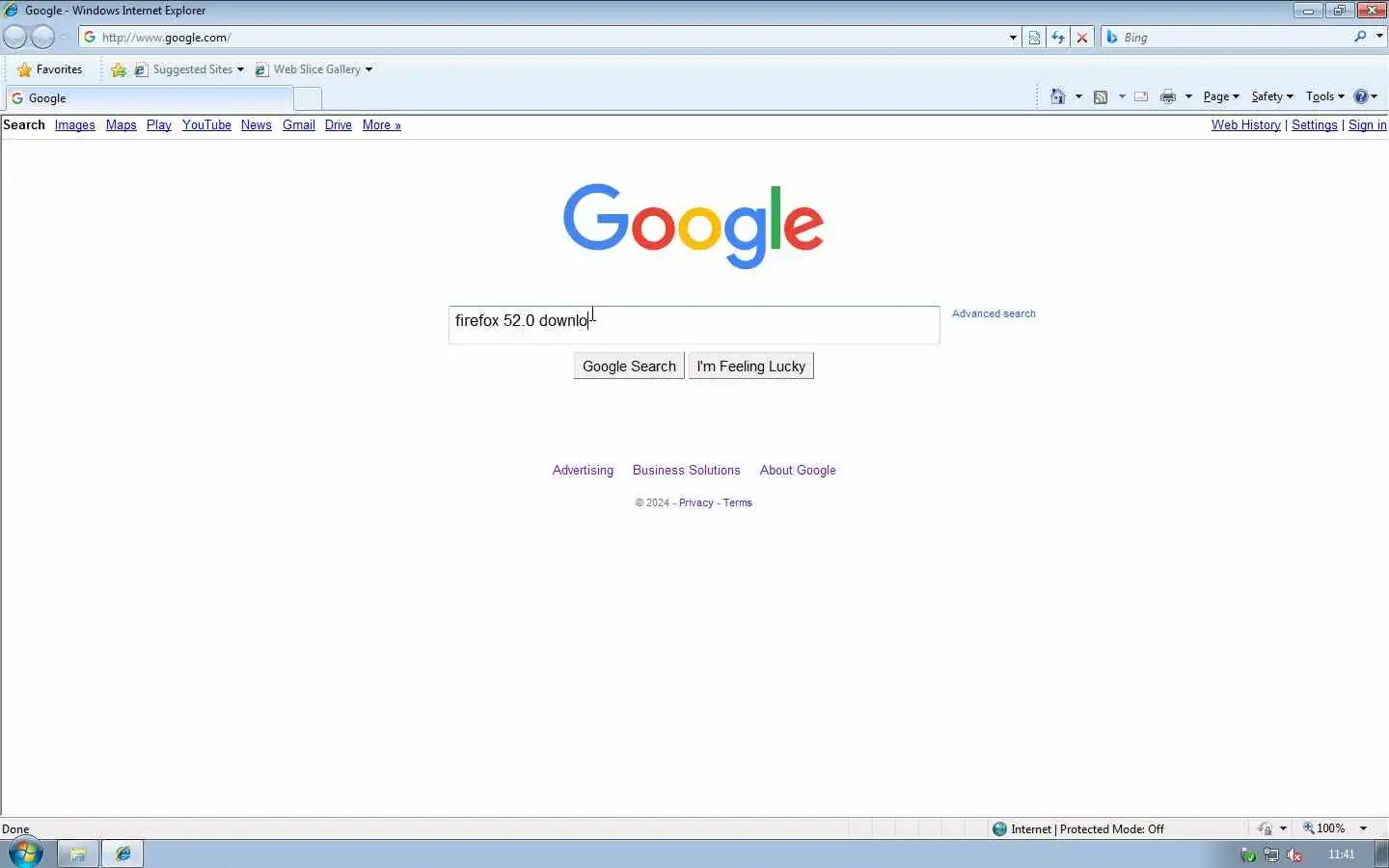This screenshot has height=868, width=1389.
Task: Expand the Print dropdown arrow
Action: [x=1188, y=96]
